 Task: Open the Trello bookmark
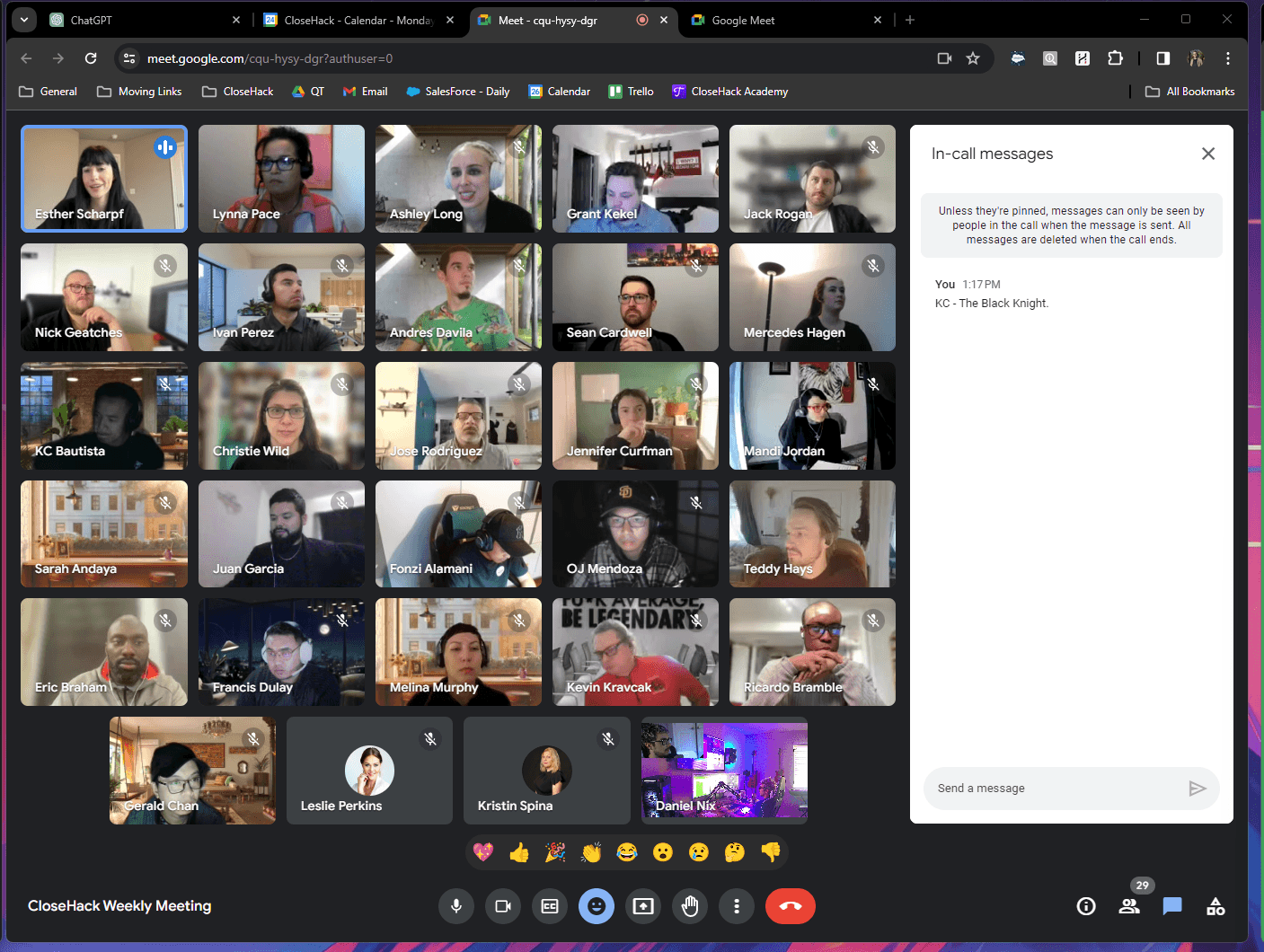pos(630,91)
